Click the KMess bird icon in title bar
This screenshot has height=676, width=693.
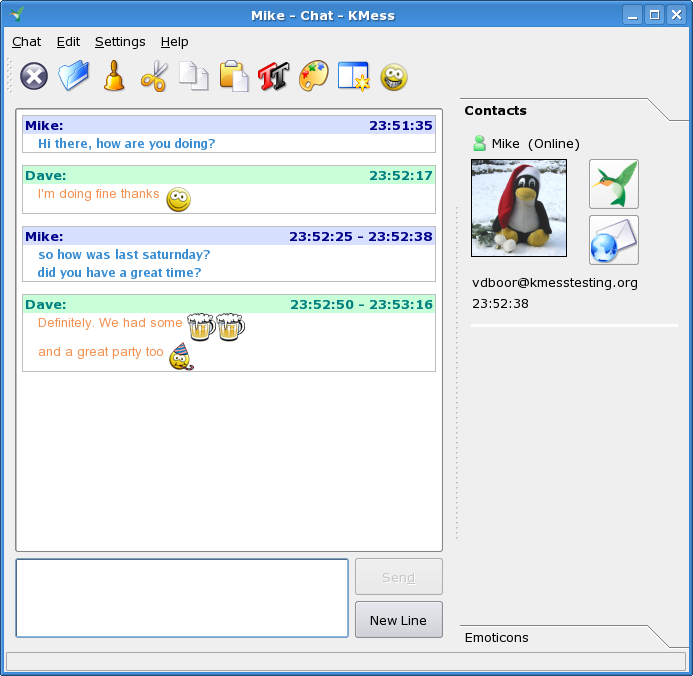click(17, 14)
